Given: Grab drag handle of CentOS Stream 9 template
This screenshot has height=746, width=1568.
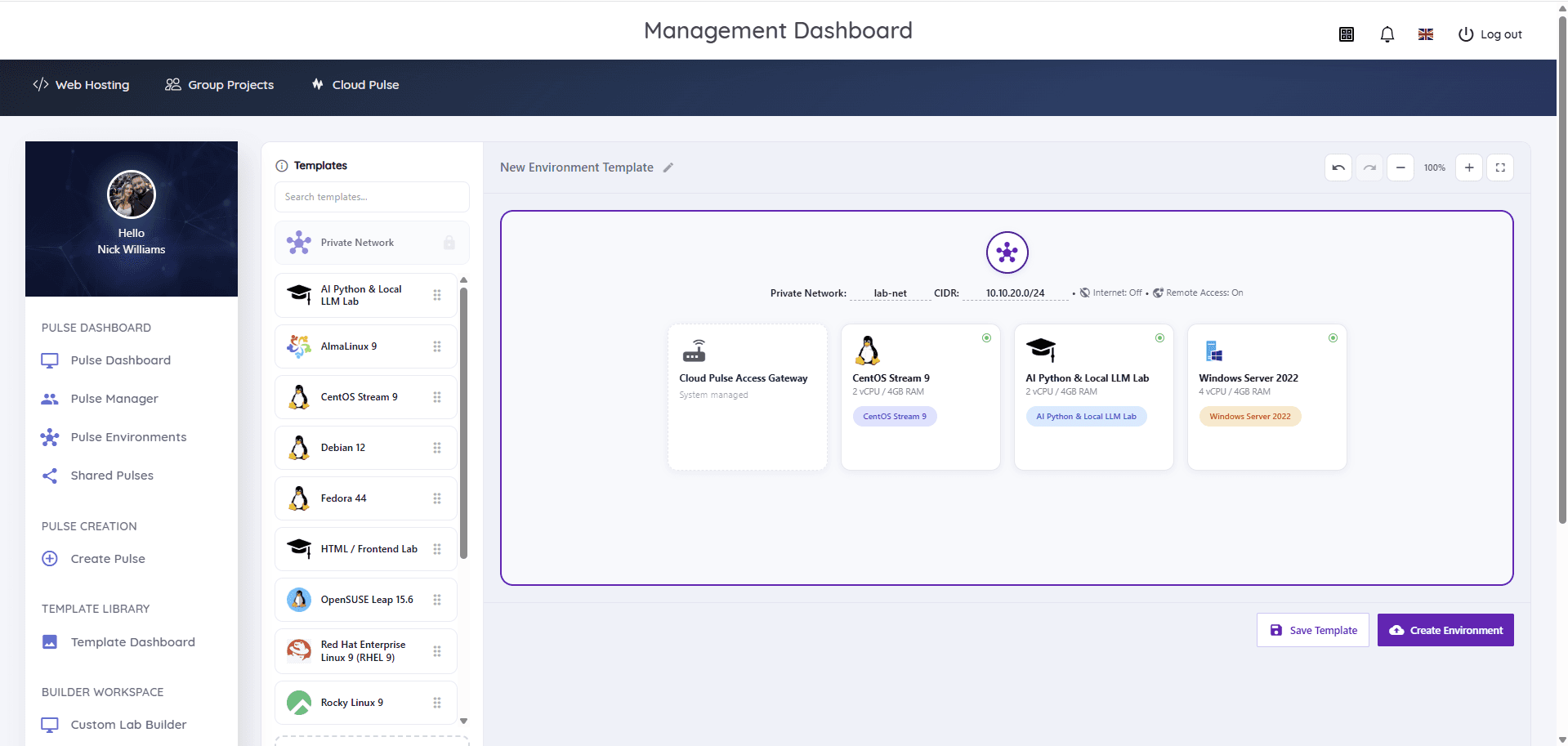Looking at the screenshot, I should tap(437, 397).
